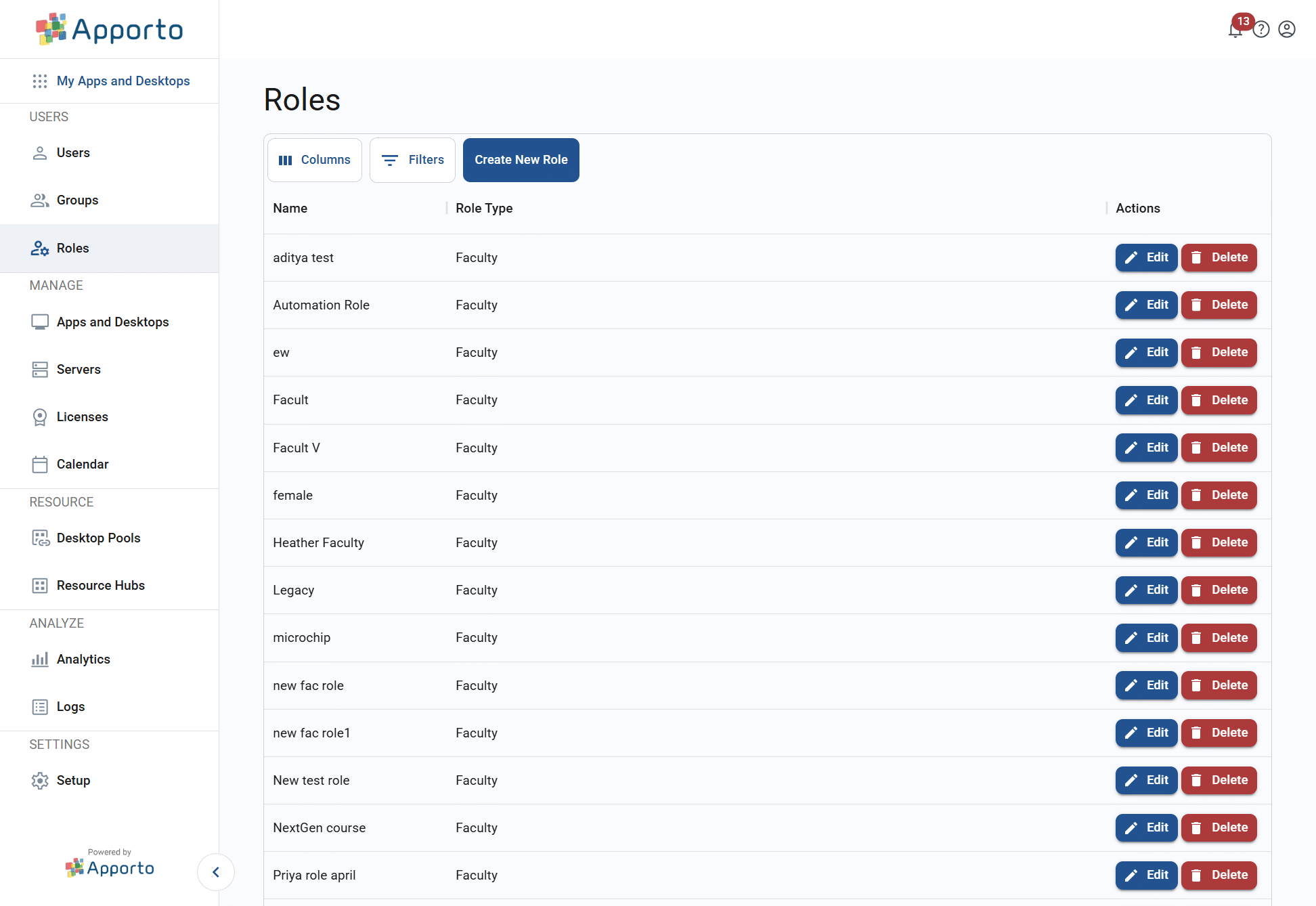Edit the Automation Role entry
This screenshot has width=1316, height=906.
1145,305
